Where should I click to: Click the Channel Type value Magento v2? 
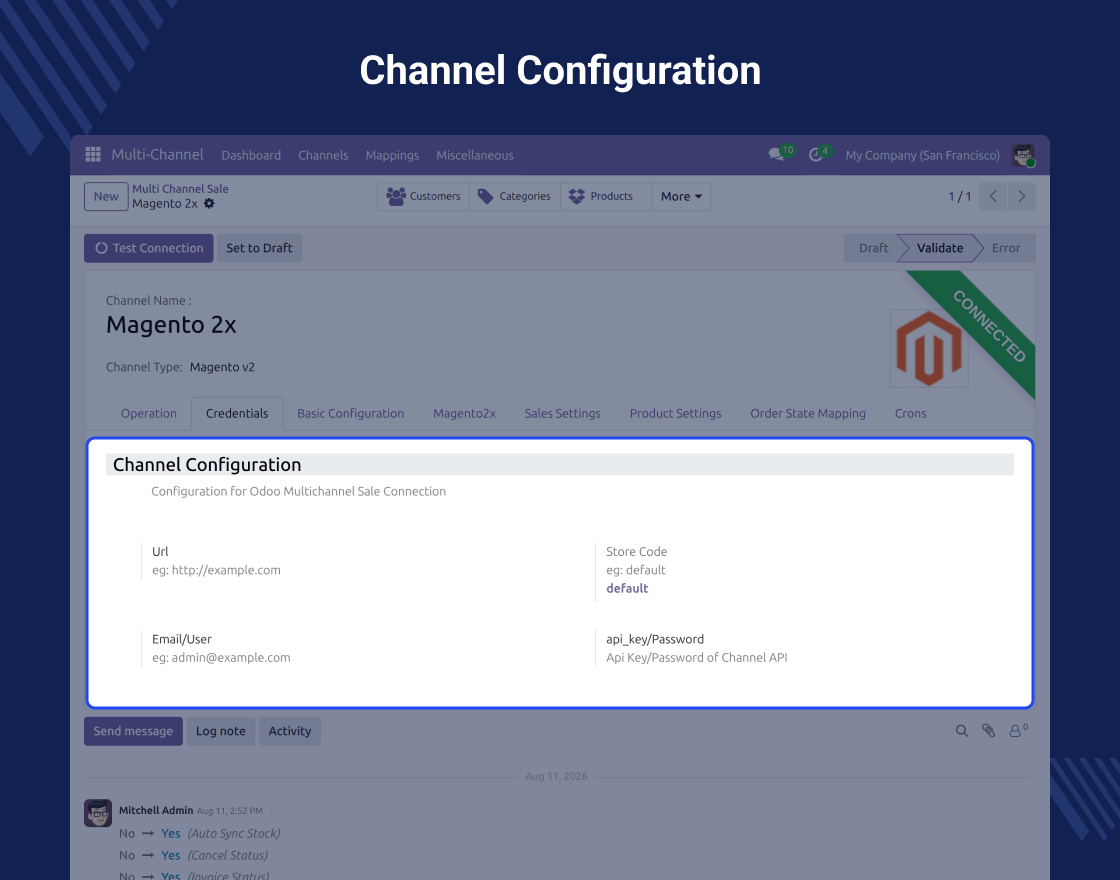(x=222, y=367)
